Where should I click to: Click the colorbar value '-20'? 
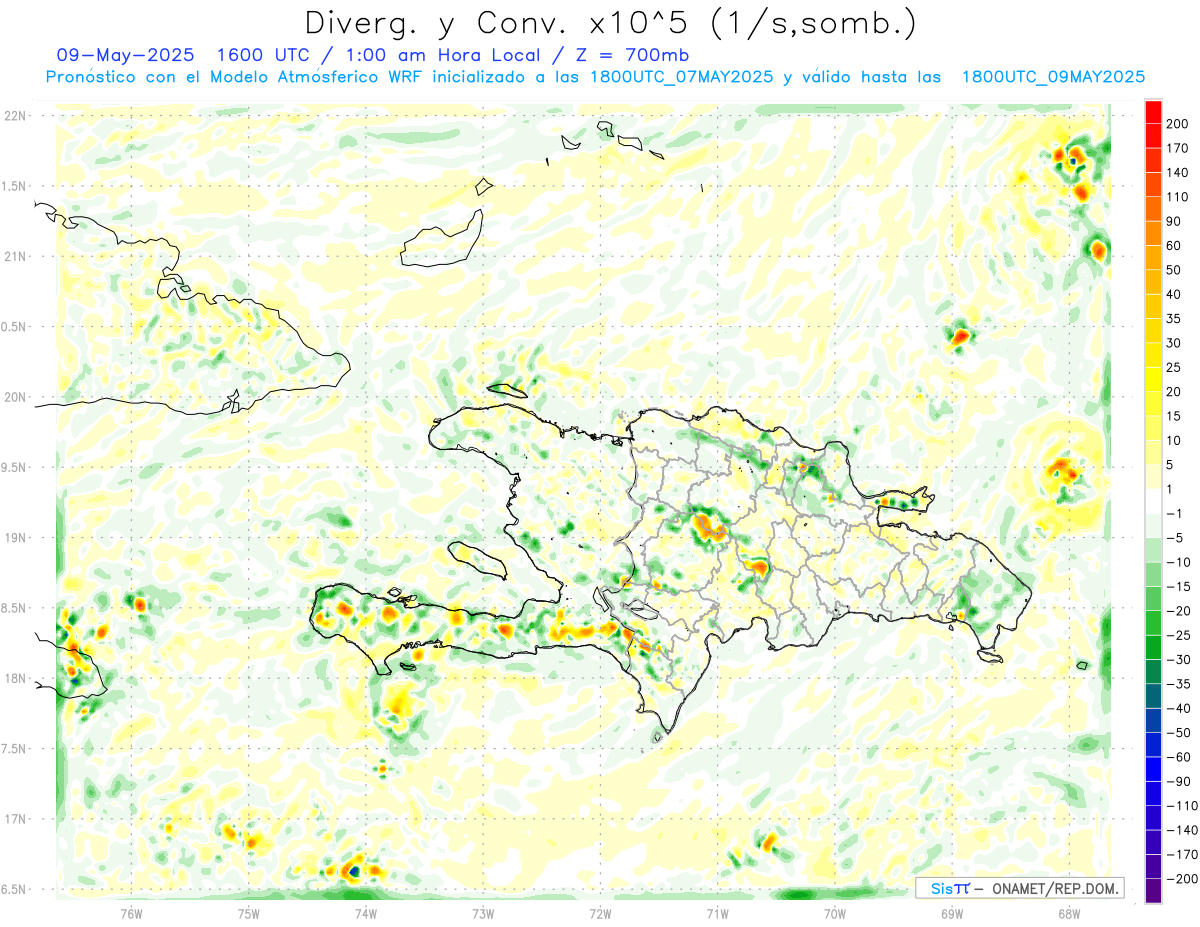[1178, 611]
